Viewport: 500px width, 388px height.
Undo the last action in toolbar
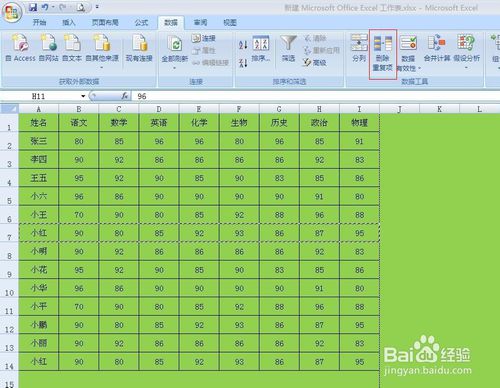[x=45, y=7]
